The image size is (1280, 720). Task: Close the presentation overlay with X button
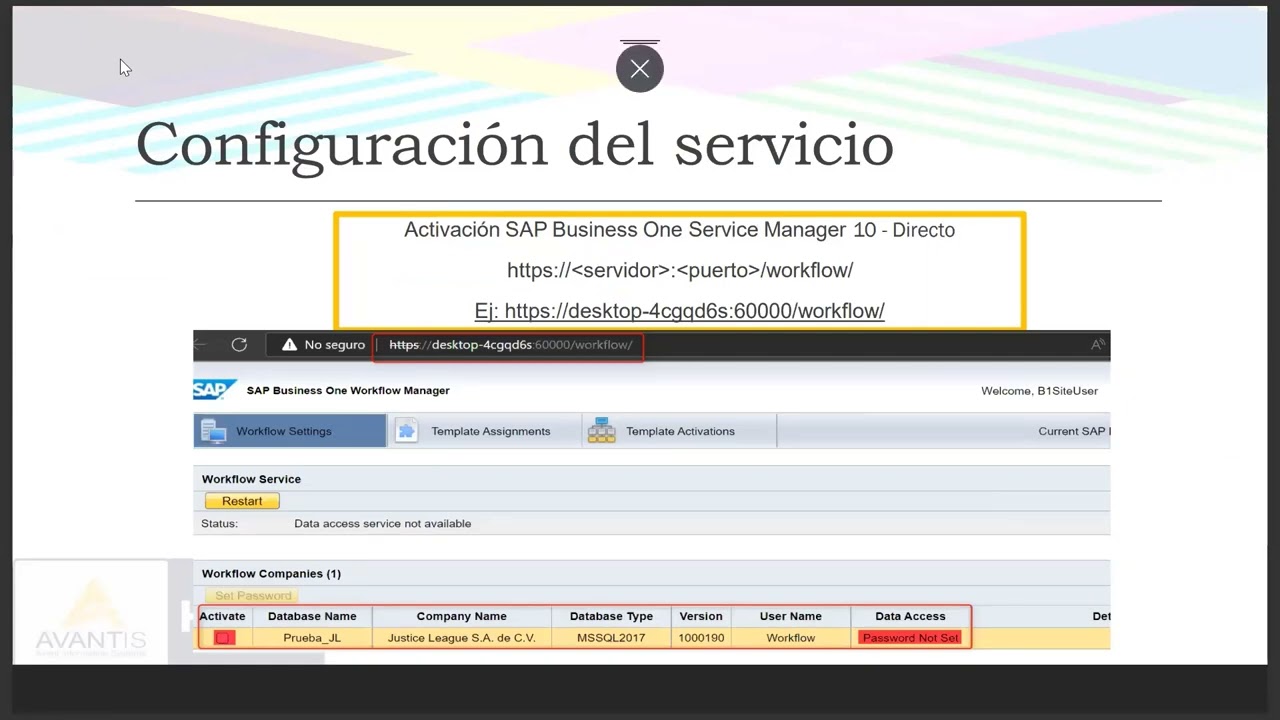(x=640, y=69)
